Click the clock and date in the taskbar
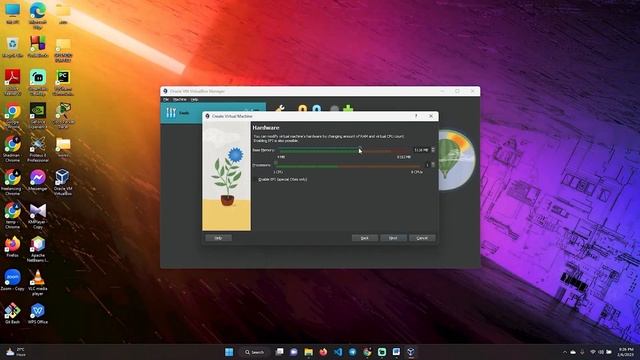Viewport: 640px width, 360px height. coord(626,352)
